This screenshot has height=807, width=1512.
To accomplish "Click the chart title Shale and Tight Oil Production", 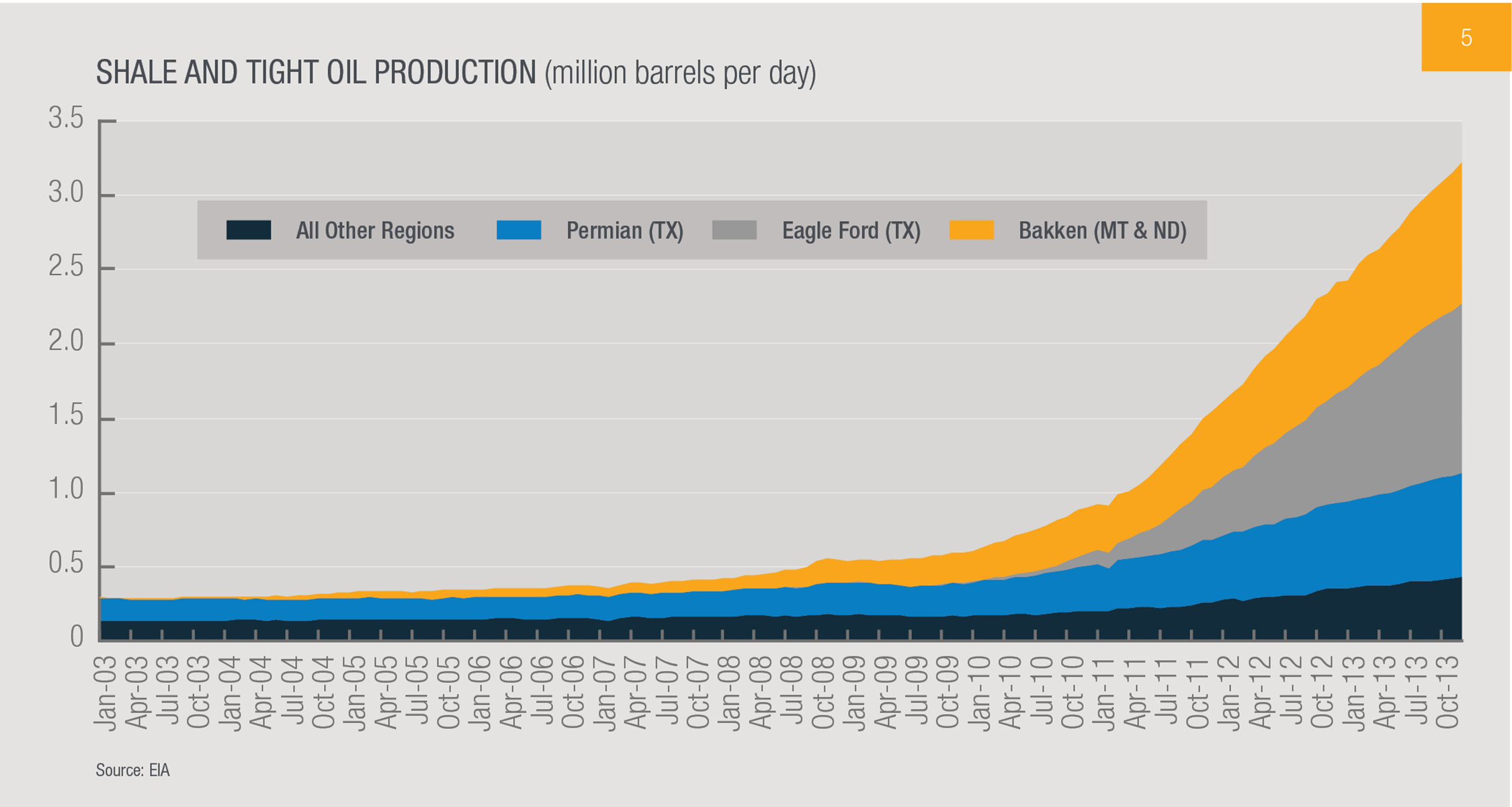I will point(316,73).
